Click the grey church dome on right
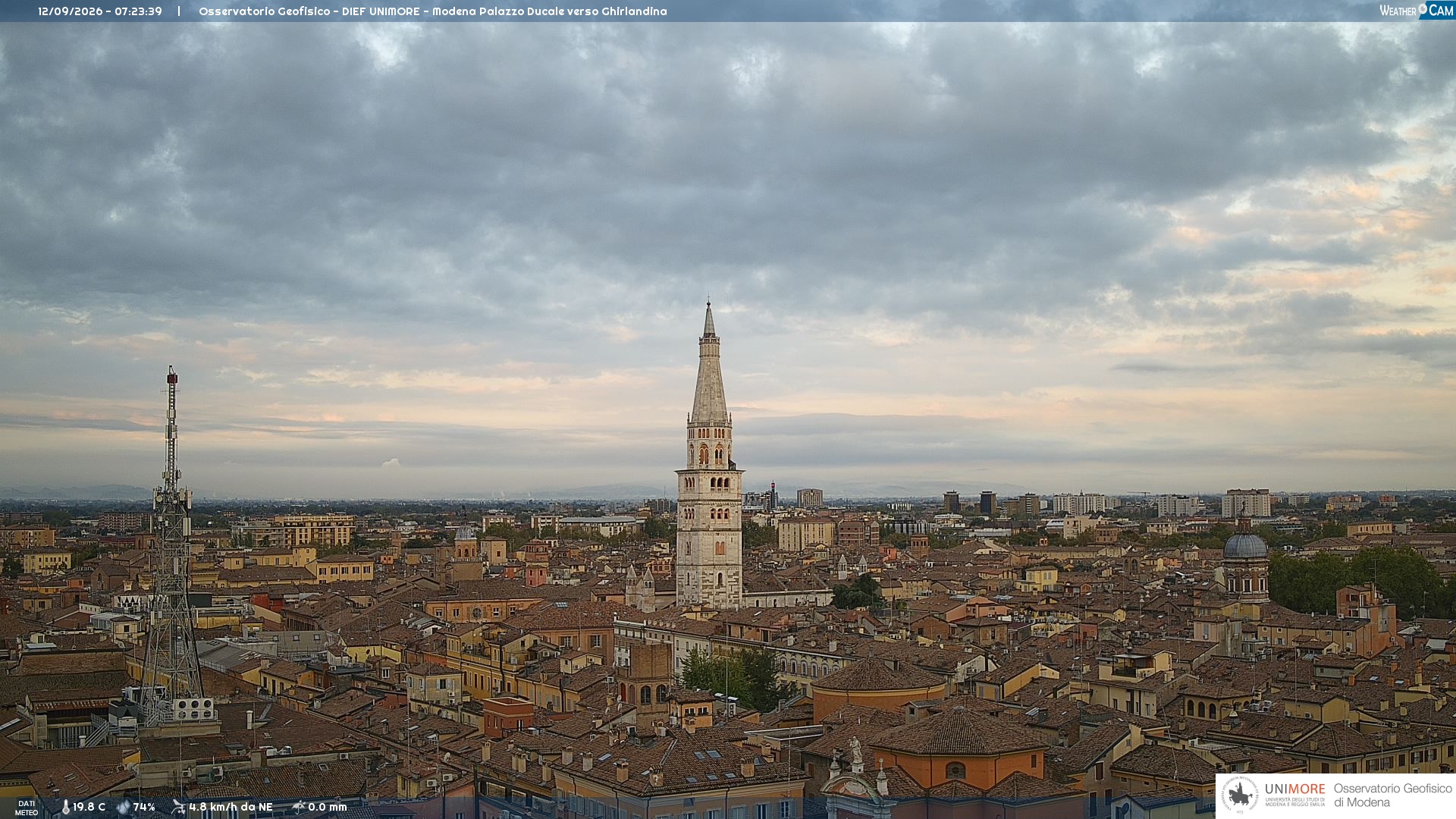 point(1245,544)
